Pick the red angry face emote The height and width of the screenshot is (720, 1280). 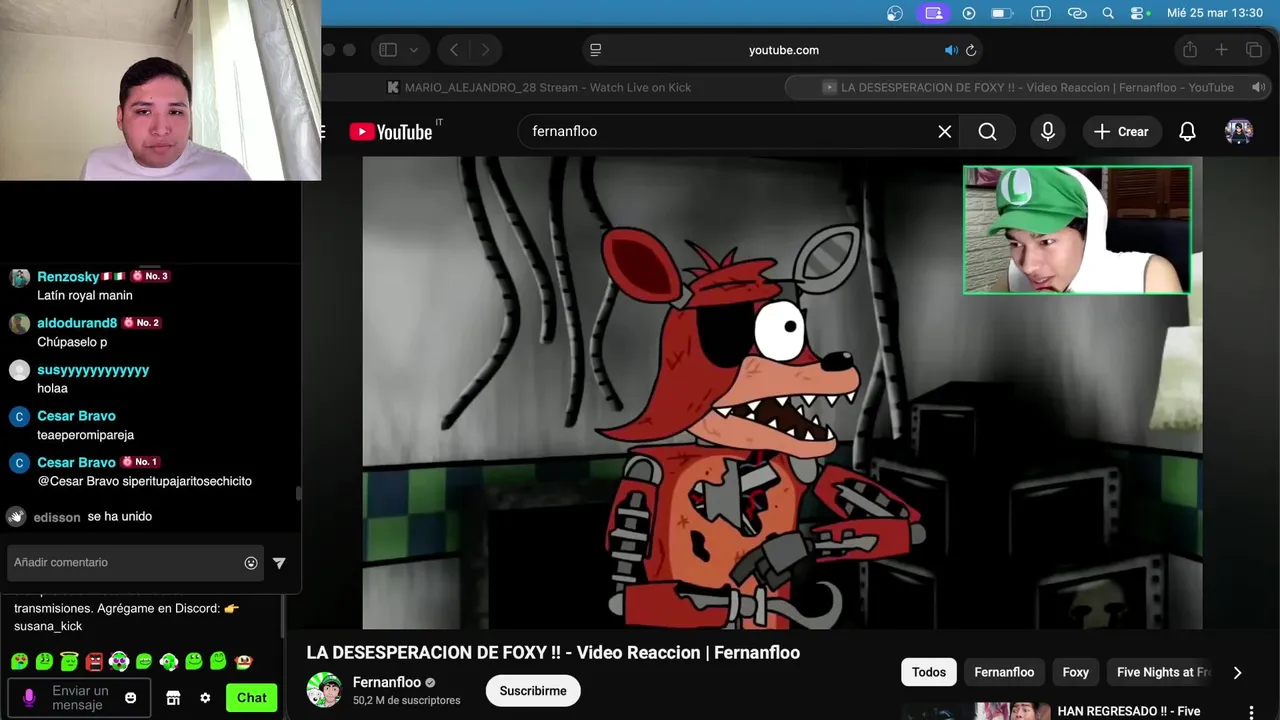[94, 661]
